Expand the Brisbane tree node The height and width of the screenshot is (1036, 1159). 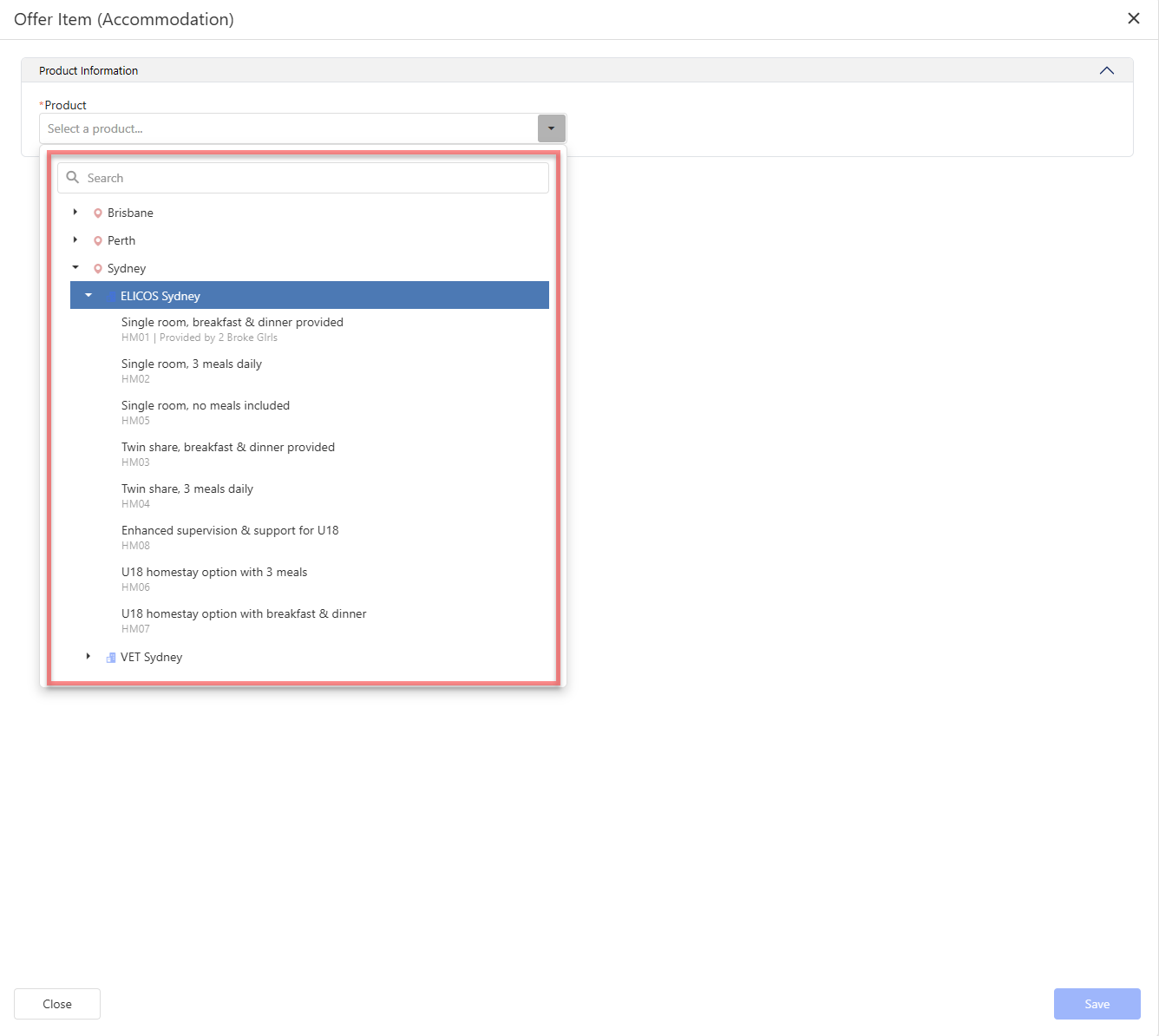(x=75, y=213)
